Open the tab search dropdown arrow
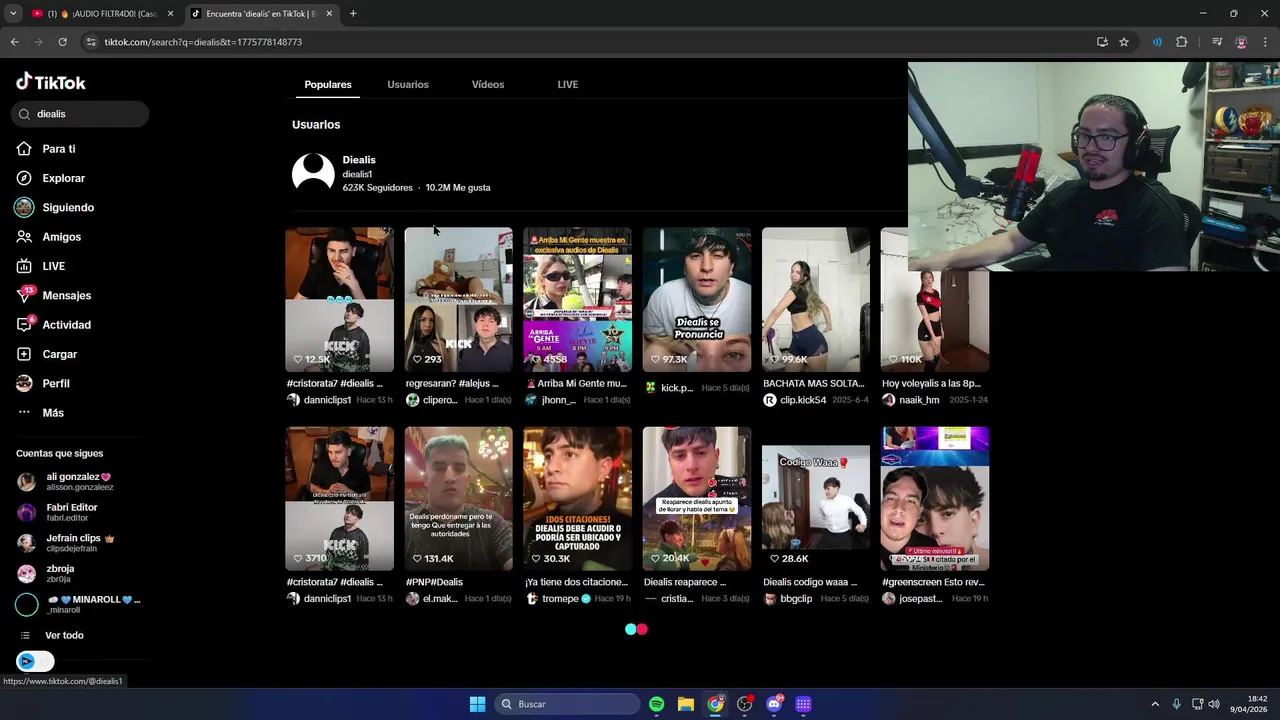 (12, 14)
